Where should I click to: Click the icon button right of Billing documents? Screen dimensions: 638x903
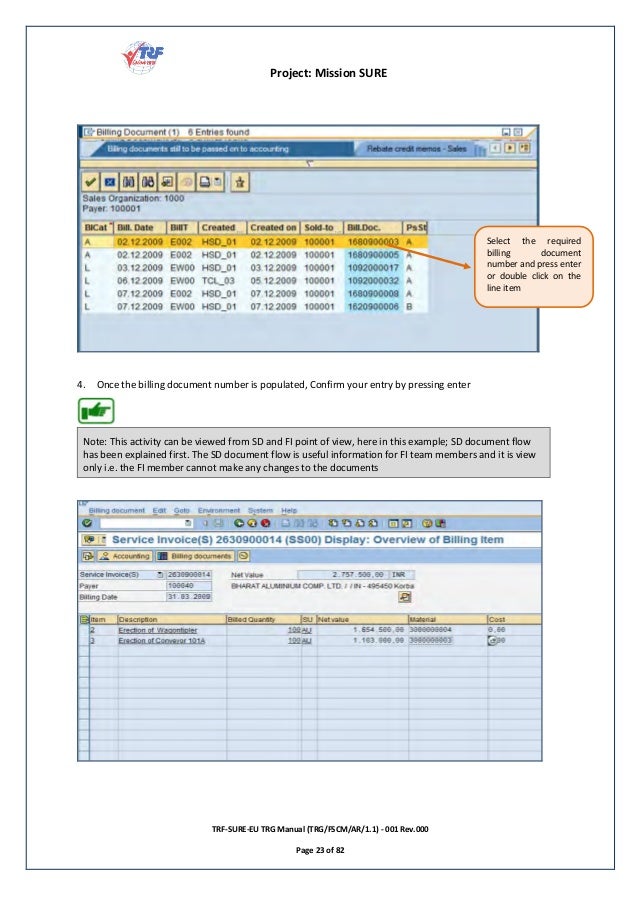tap(244, 556)
